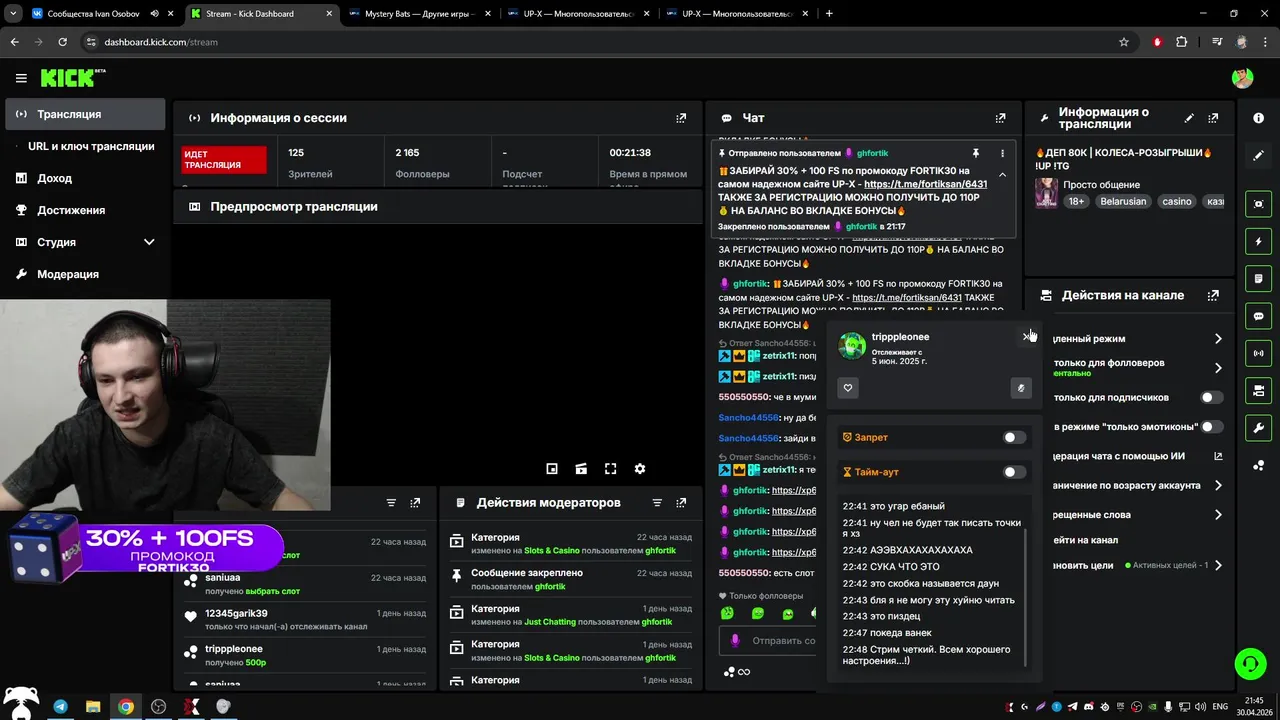1280x720 pixels.
Task: Click the heart button on trippleonee's user card
Action: tap(848, 388)
